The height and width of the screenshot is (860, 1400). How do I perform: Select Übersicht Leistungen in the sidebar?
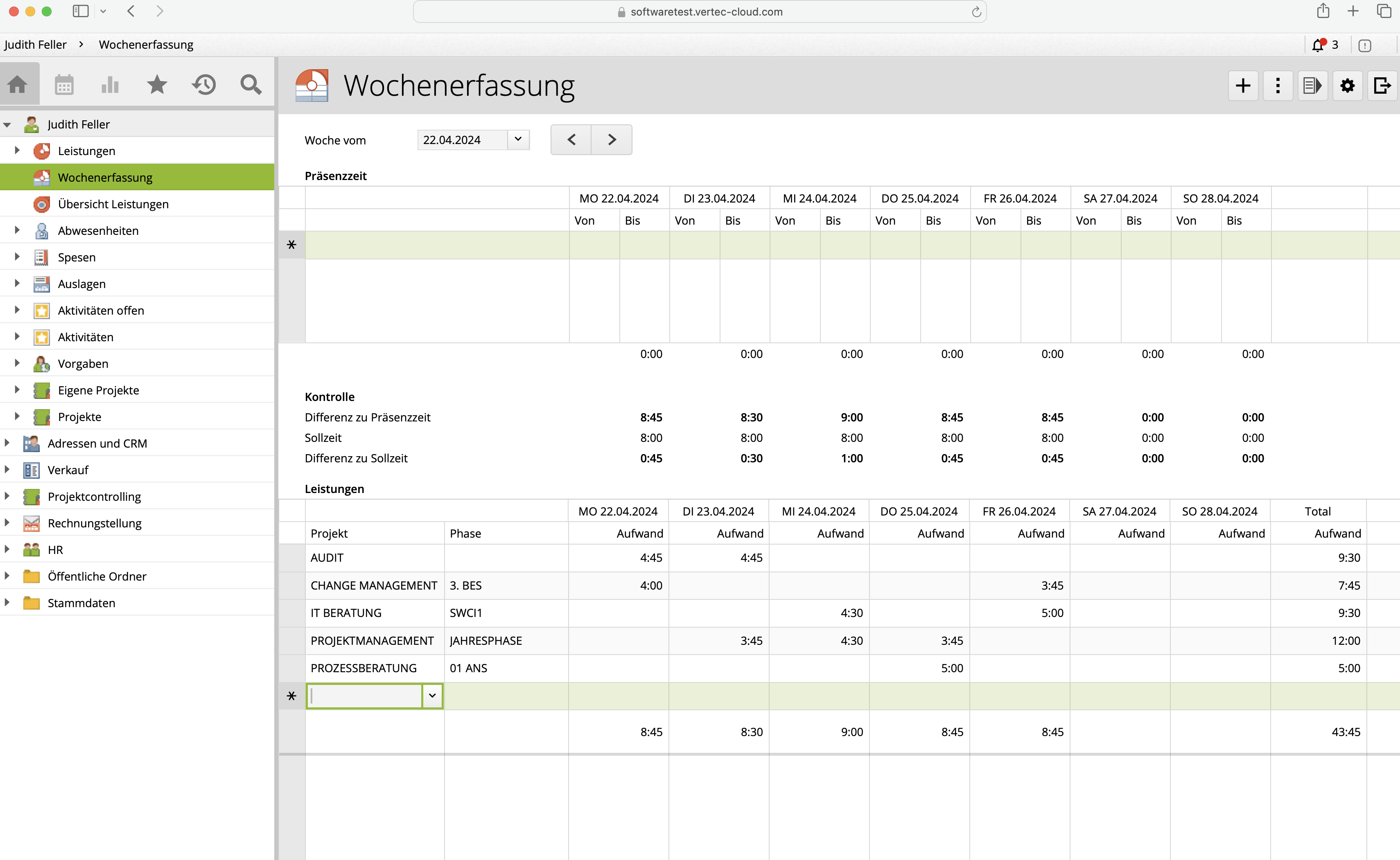tap(113, 204)
